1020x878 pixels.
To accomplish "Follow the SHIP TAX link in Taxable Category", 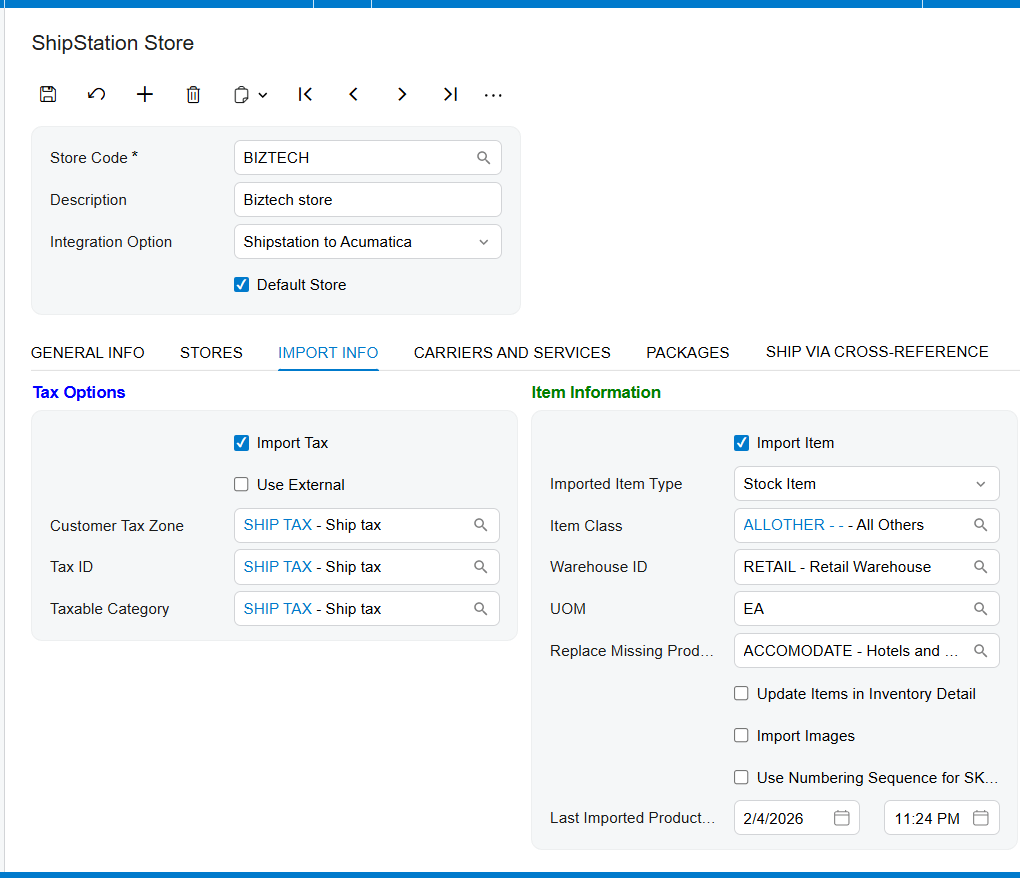I will pyautogui.click(x=278, y=609).
